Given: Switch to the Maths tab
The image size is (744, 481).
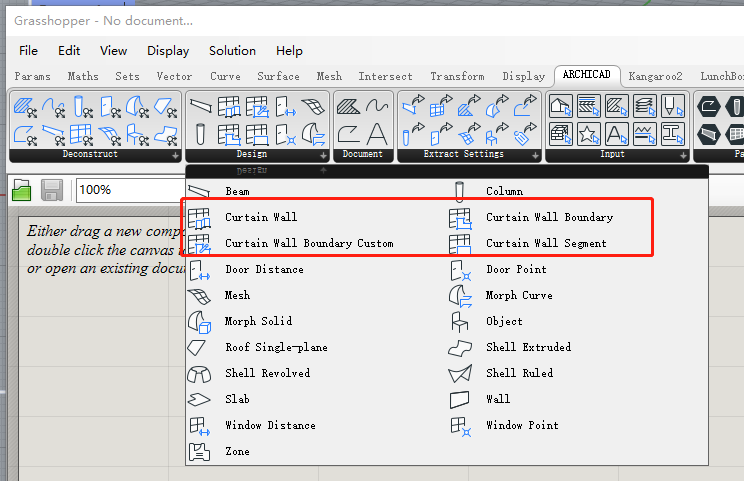Looking at the screenshot, I should coord(83,76).
